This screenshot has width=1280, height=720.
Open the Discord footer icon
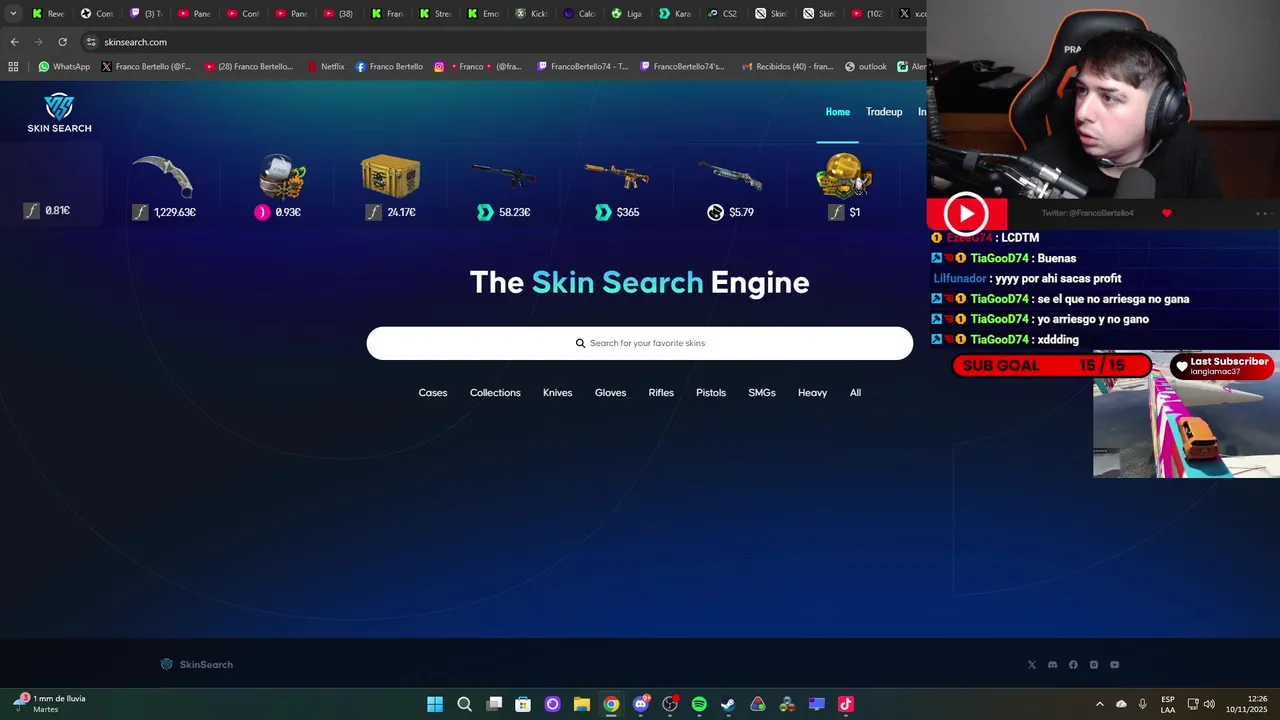pos(1052,664)
